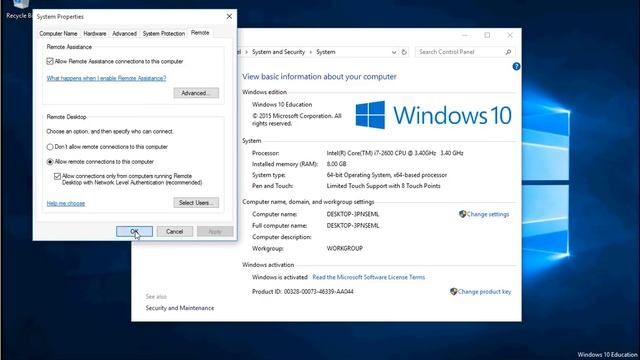Viewport: 640px width, 360px height.
Task: Click the shield icon beside Change product key
Action: click(x=453, y=291)
